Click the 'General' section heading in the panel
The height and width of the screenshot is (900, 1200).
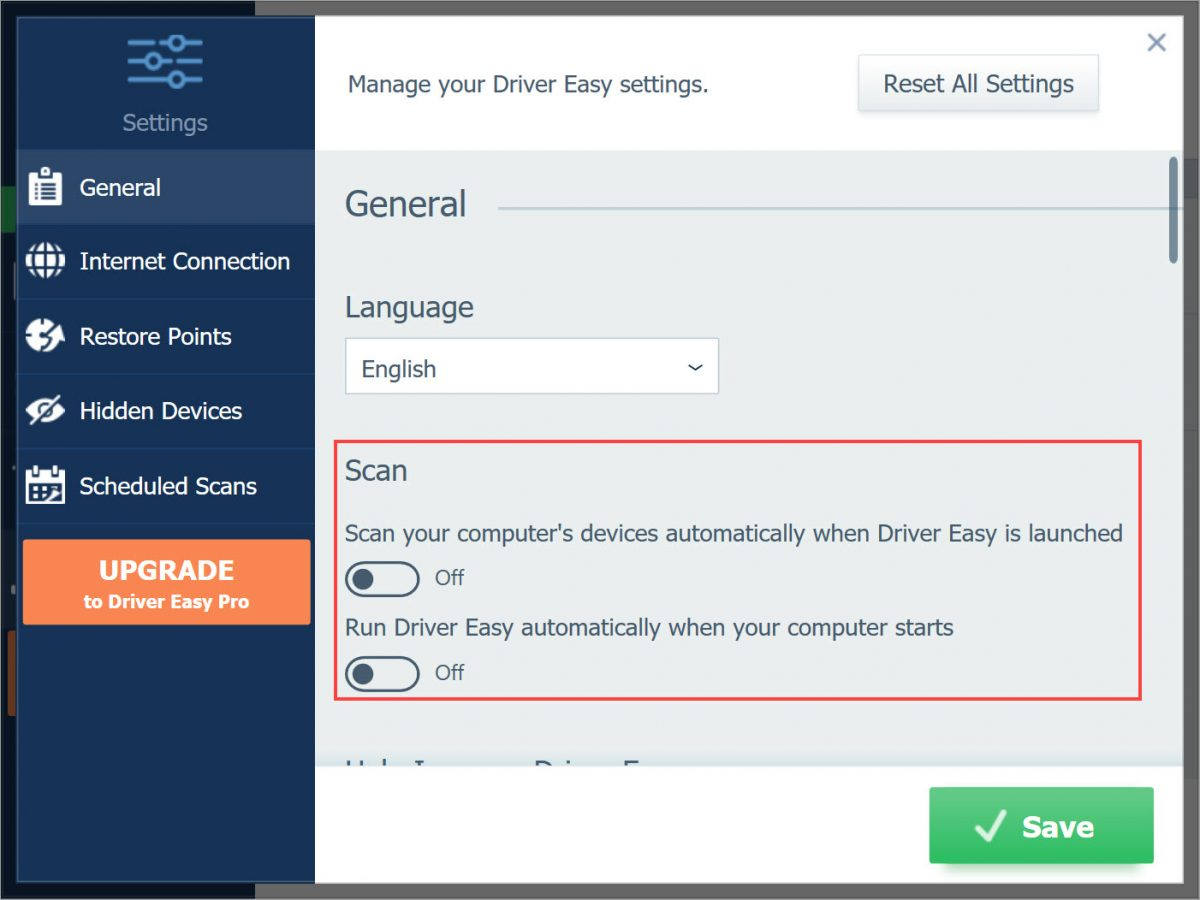tap(406, 204)
